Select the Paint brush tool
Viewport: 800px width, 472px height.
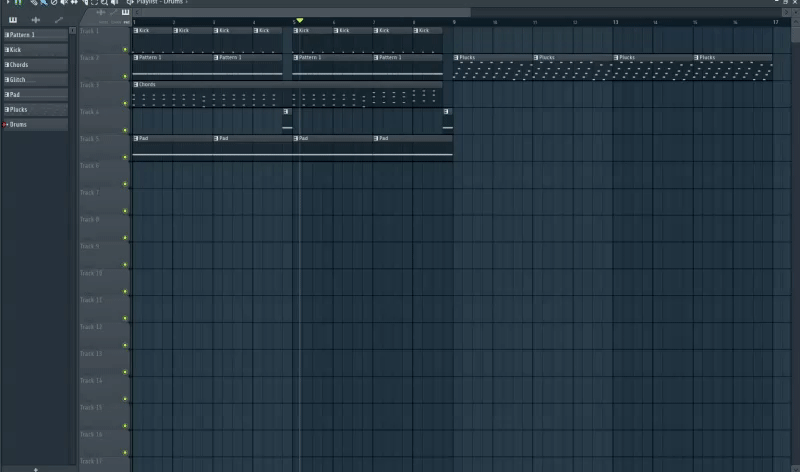click(x=44, y=2)
